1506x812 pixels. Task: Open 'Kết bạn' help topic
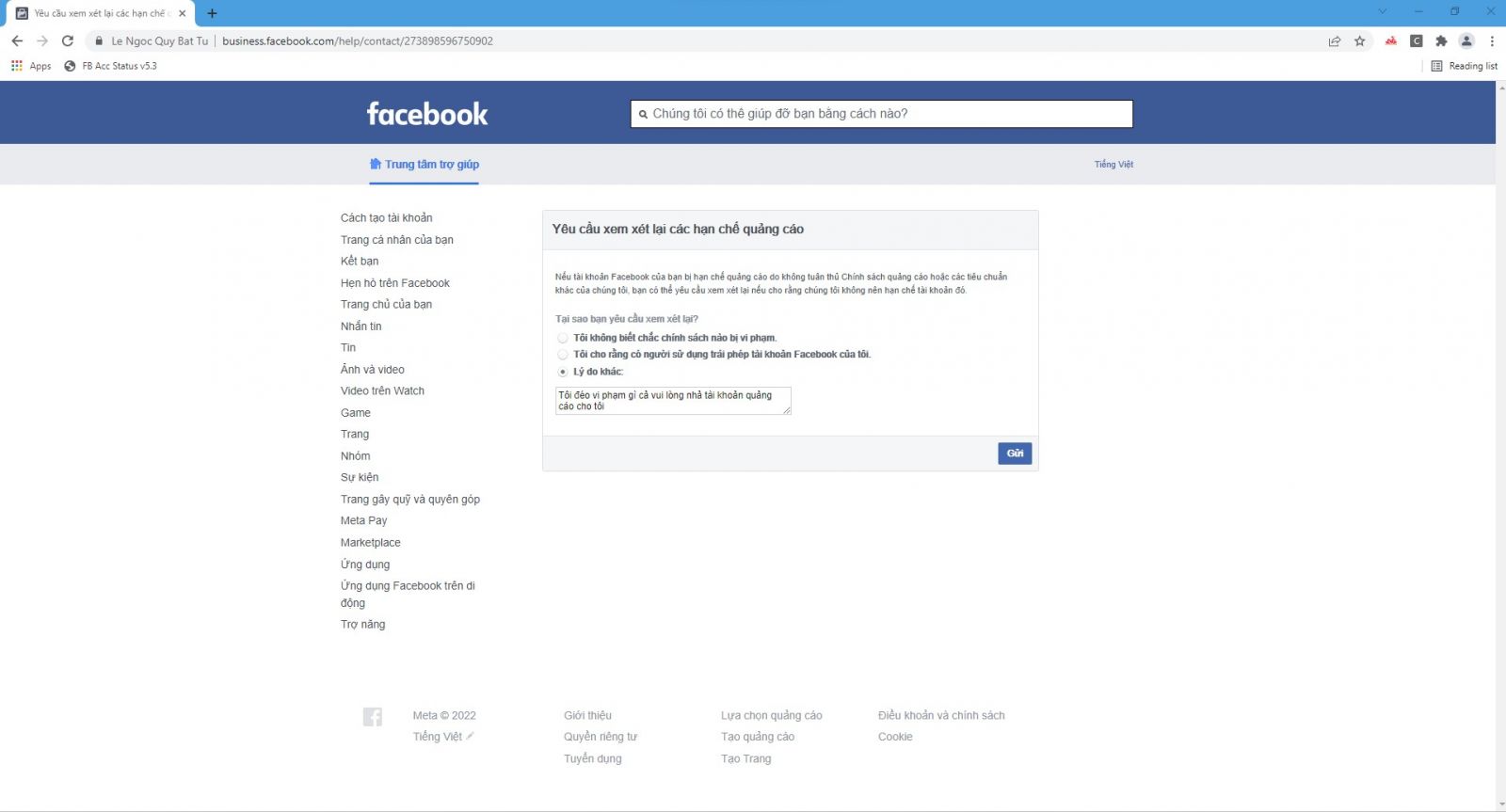point(360,262)
